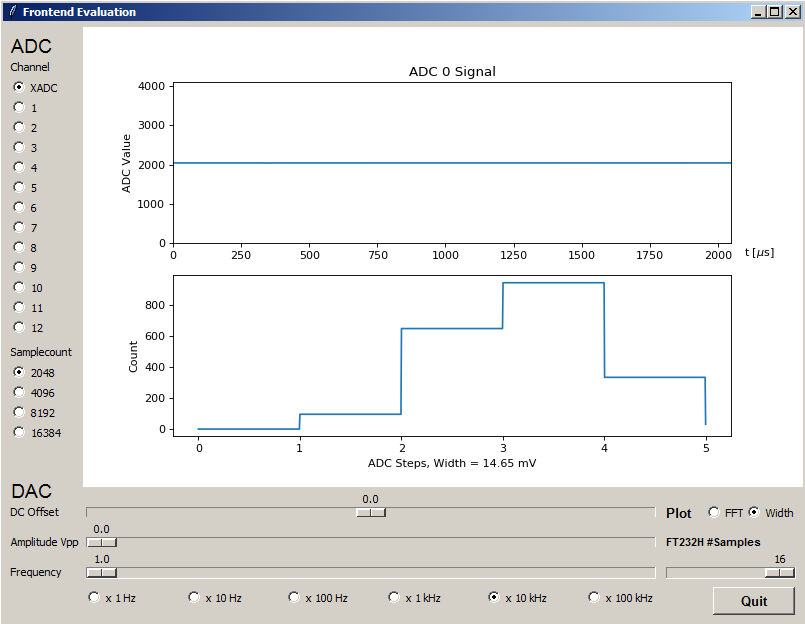Viewport: 805px width, 624px height.
Task: Select ADC channel 9
Action: pyautogui.click(x=19, y=268)
